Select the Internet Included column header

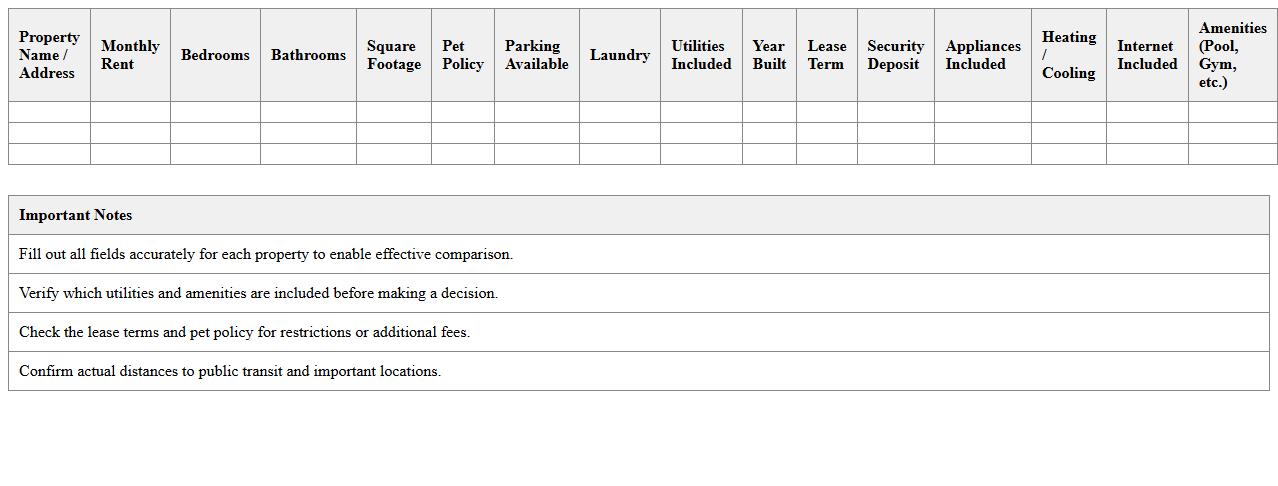(x=1147, y=55)
